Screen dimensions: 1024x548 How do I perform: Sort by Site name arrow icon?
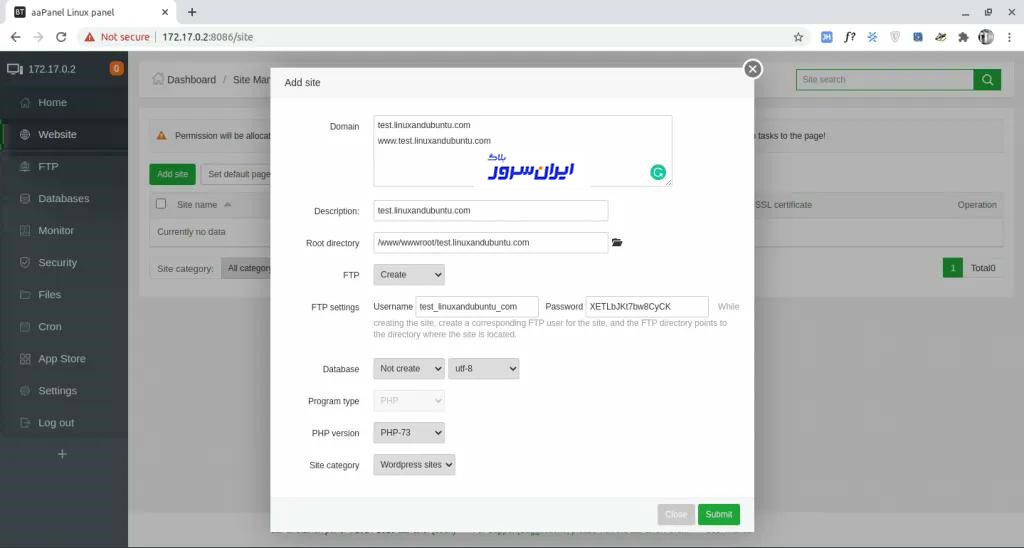point(228,204)
